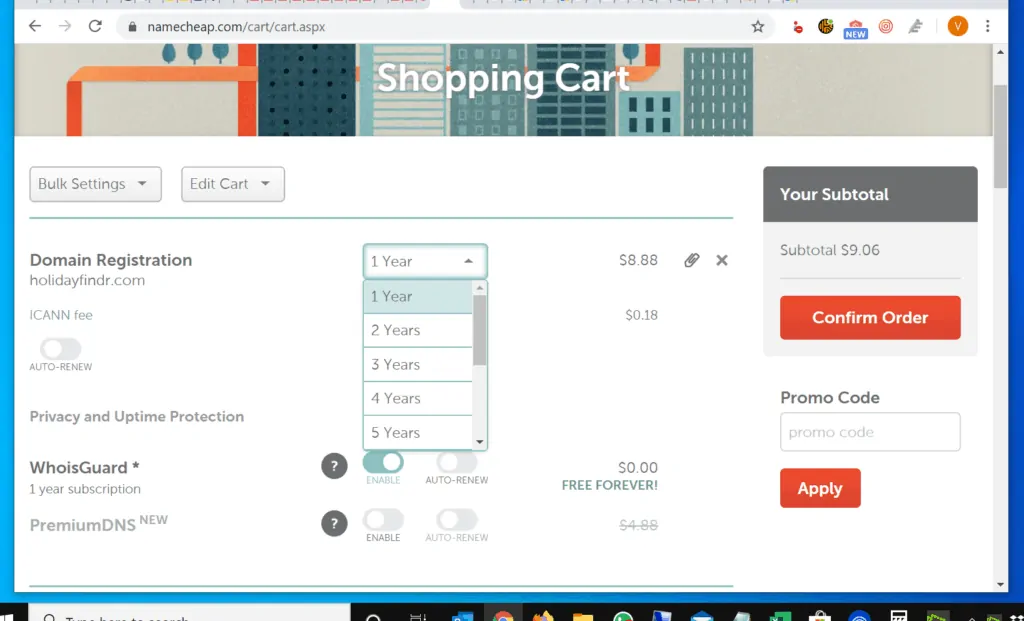Image resolution: width=1024 pixels, height=621 pixels.
Task: Click the page scrollbar's up arrow
Action: pos(1000,52)
